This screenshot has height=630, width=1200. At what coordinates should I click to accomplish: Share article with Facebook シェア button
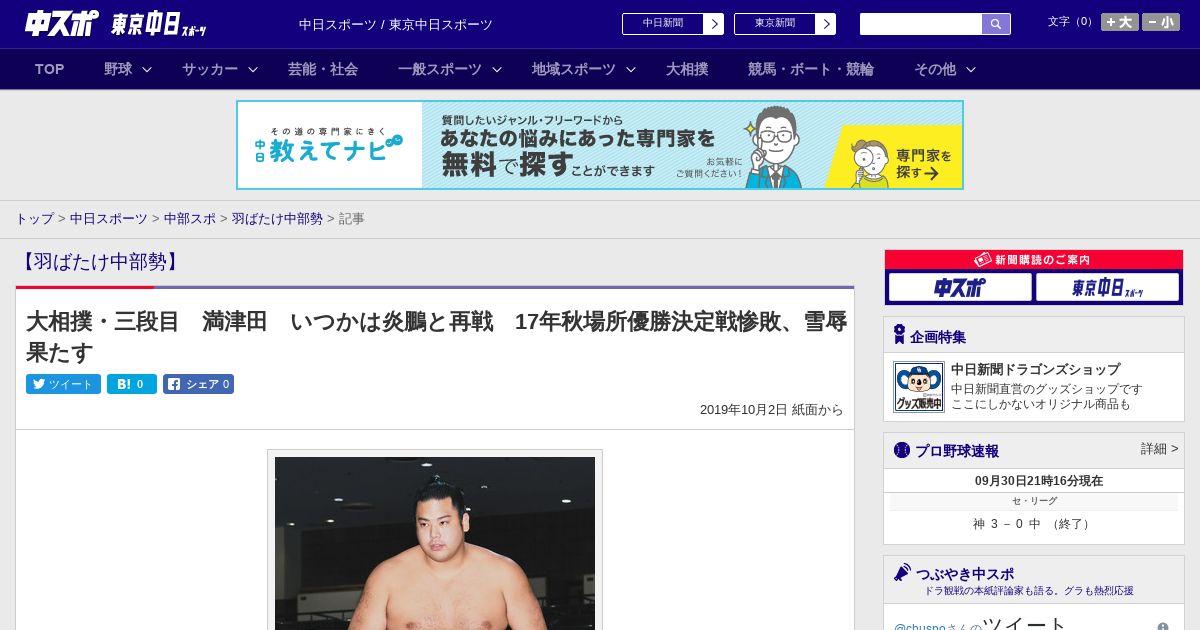click(x=198, y=384)
